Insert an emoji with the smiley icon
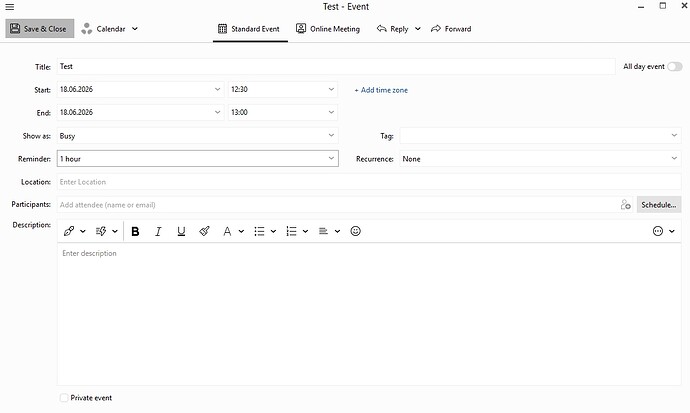The height and width of the screenshot is (413, 690). 356,231
